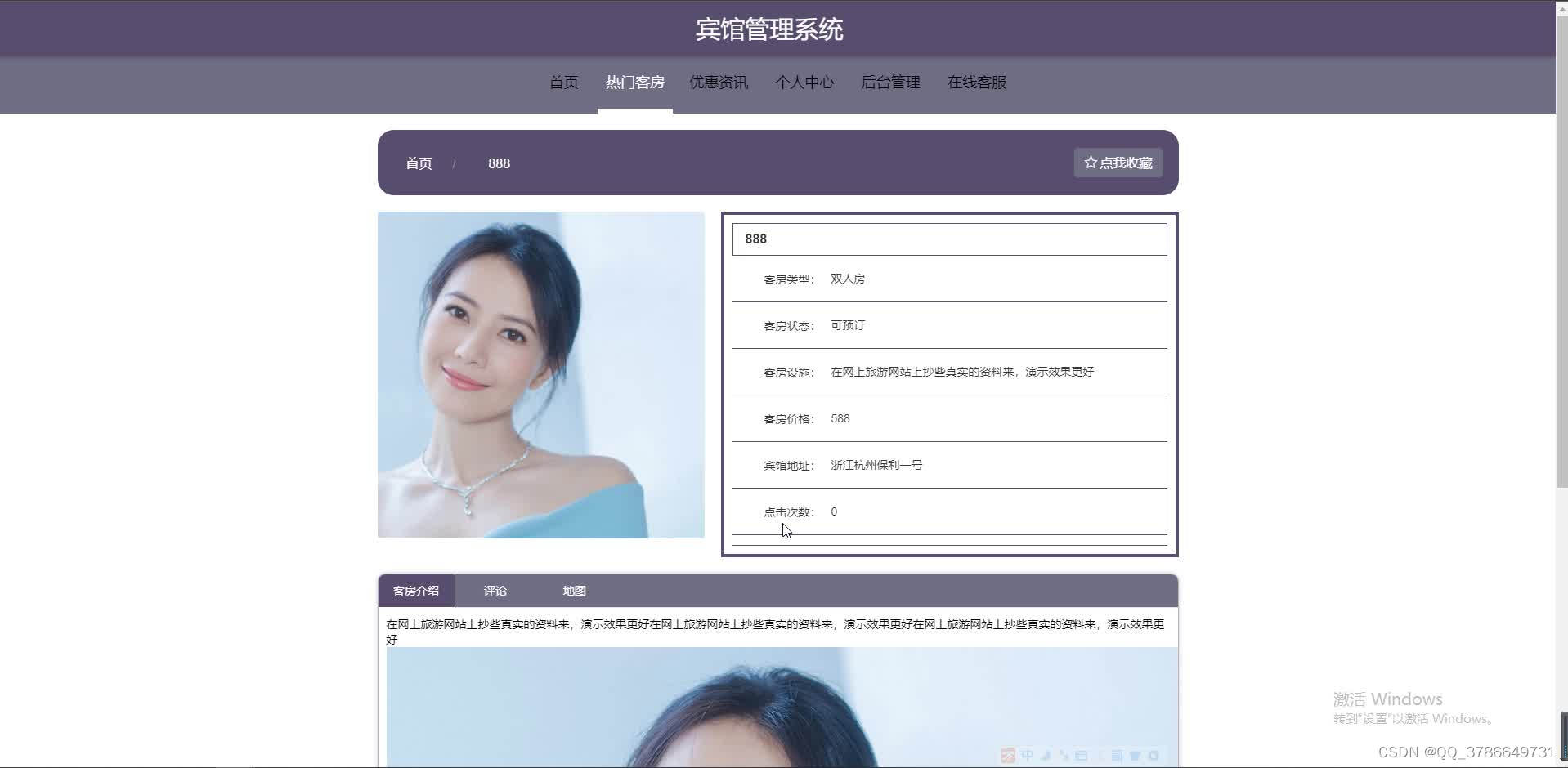Click the introduction paragraph text
The image size is (1568, 768).
tap(775, 632)
